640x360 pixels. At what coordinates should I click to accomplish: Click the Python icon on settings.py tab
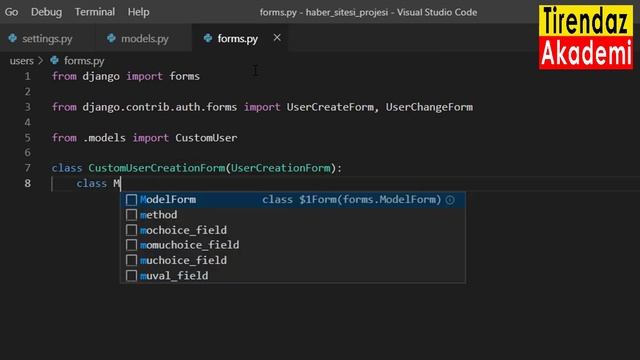coord(13,38)
